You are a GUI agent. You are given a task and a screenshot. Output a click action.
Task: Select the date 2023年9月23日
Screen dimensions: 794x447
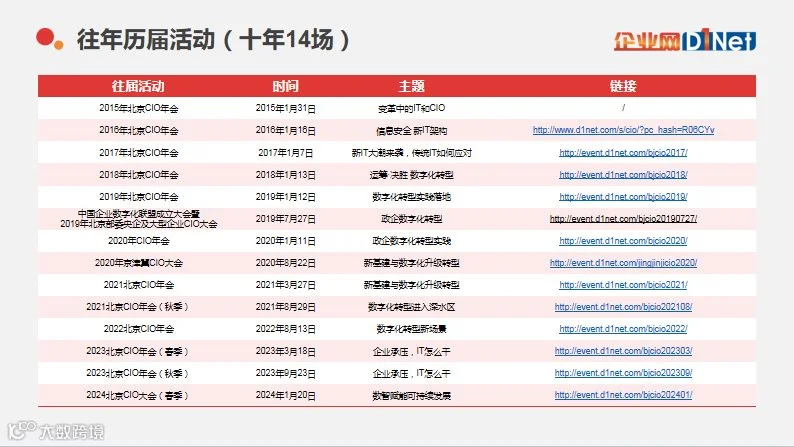click(286, 373)
